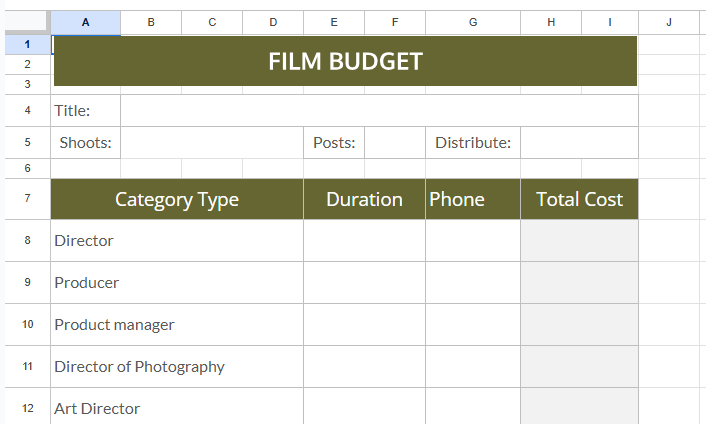The width and height of the screenshot is (706, 424).
Task: Select the Category Type header cell
Action: pos(177,199)
